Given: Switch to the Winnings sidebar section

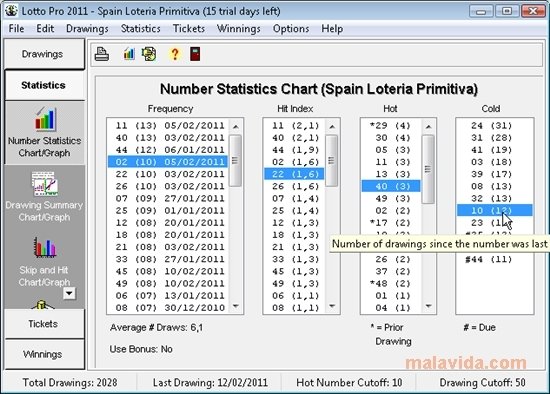Looking at the screenshot, I should (44, 354).
